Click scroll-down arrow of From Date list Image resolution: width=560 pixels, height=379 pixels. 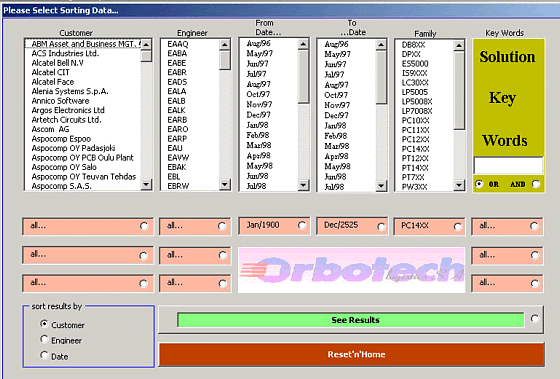[x=303, y=185]
